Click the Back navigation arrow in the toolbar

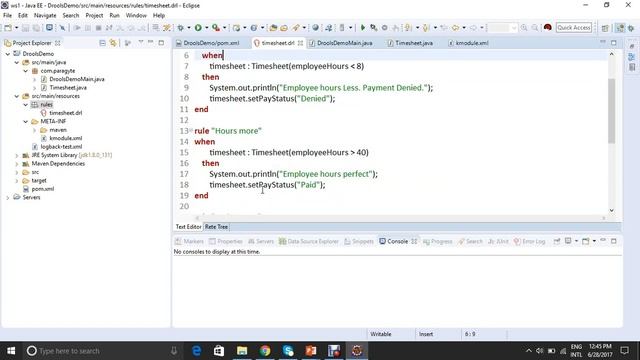(x=456, y=28)
